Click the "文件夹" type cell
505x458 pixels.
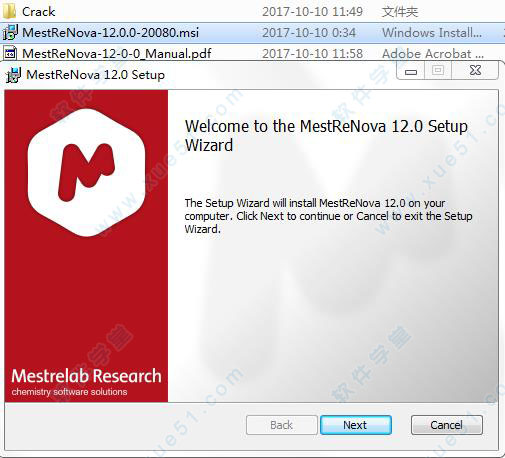coord(400,12)
